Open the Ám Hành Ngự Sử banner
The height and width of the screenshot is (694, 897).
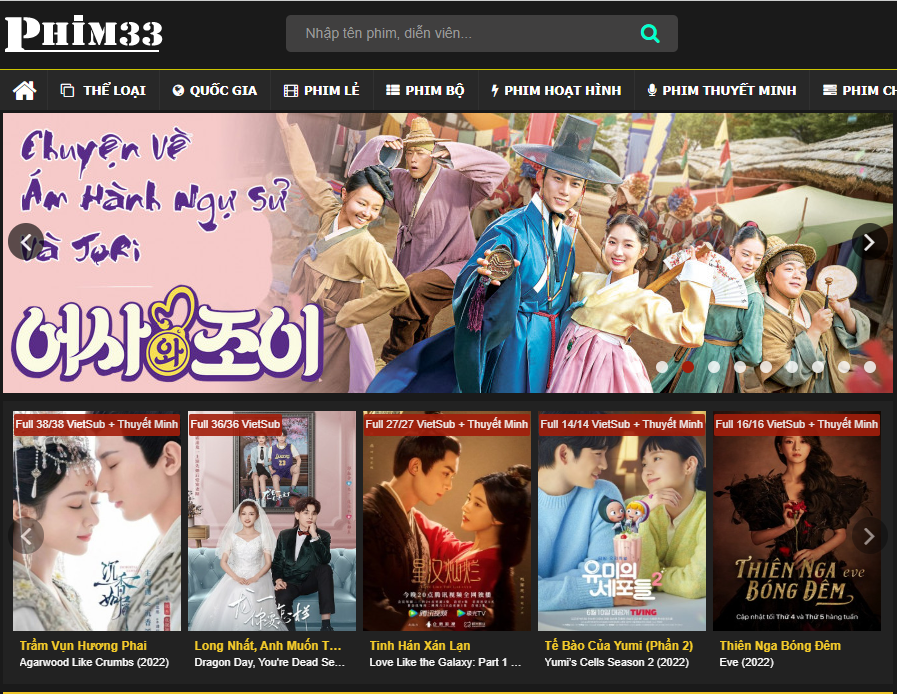[447, 253]
